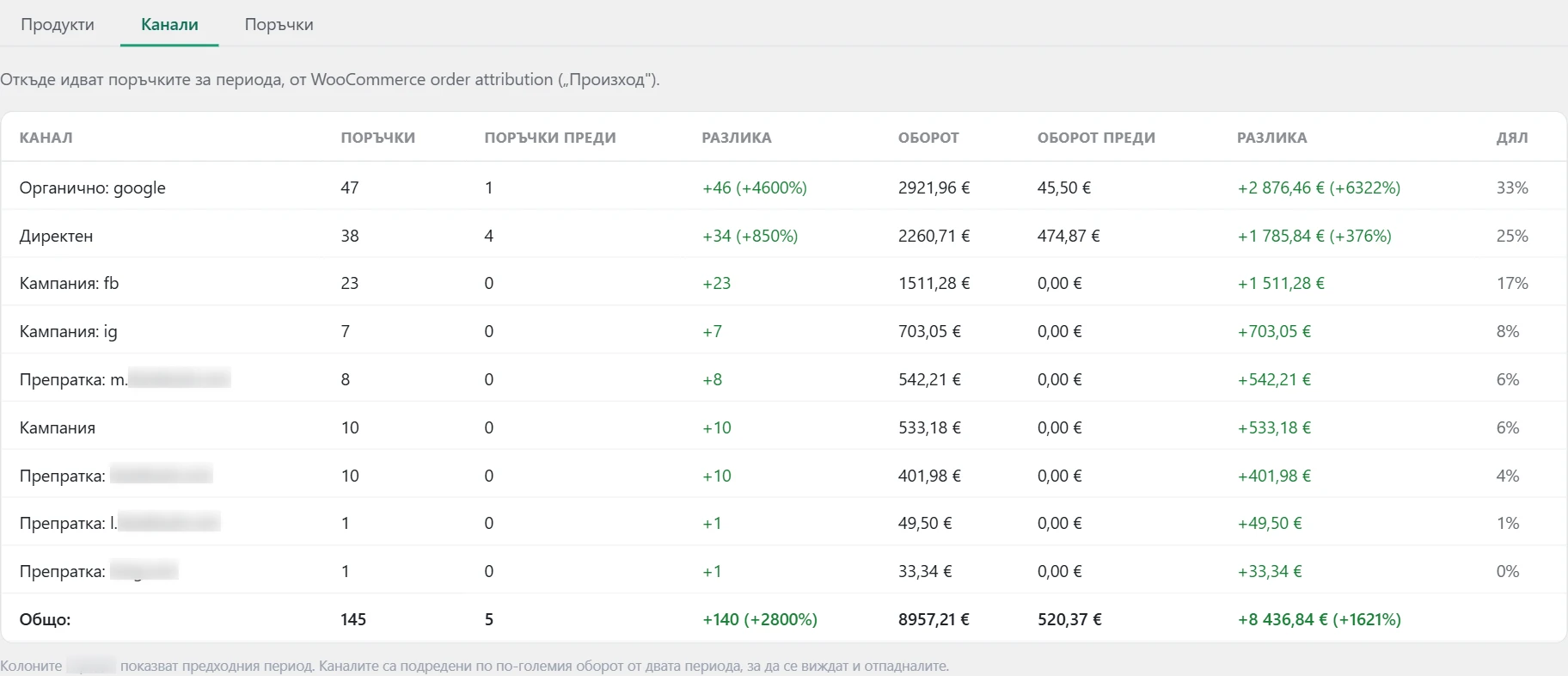
Task: Click the 33% share value
Action: tap(1512, 187)
